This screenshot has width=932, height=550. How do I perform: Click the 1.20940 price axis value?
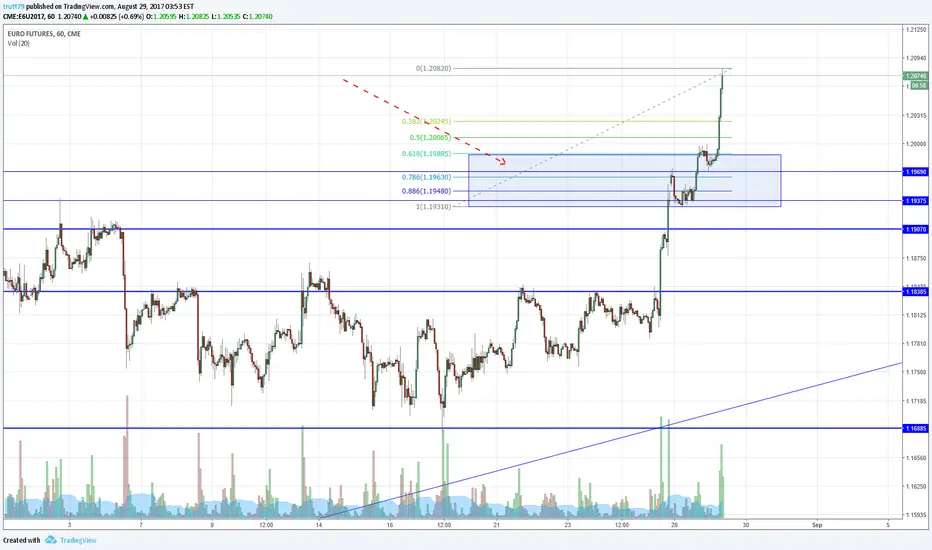(x=916, y=58)
